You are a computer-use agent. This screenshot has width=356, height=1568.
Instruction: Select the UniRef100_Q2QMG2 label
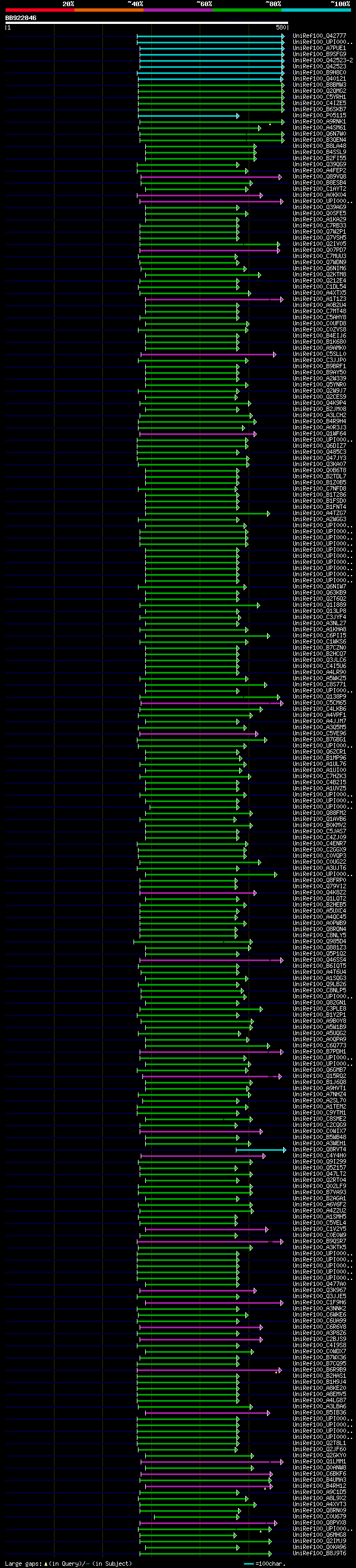pos(319,91)
